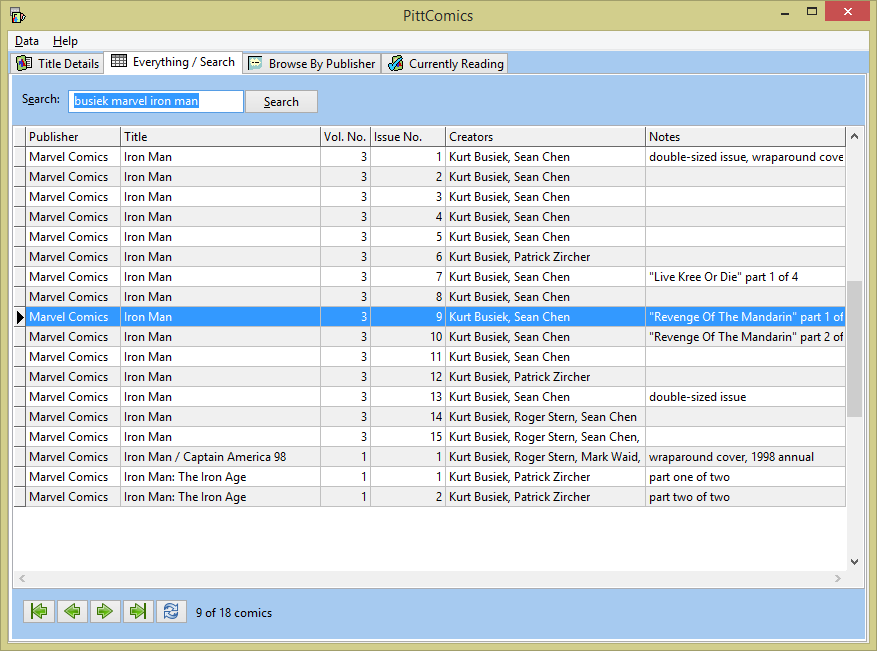Click Revenge Of The Mandarin part 2 note

pos(745,337)
